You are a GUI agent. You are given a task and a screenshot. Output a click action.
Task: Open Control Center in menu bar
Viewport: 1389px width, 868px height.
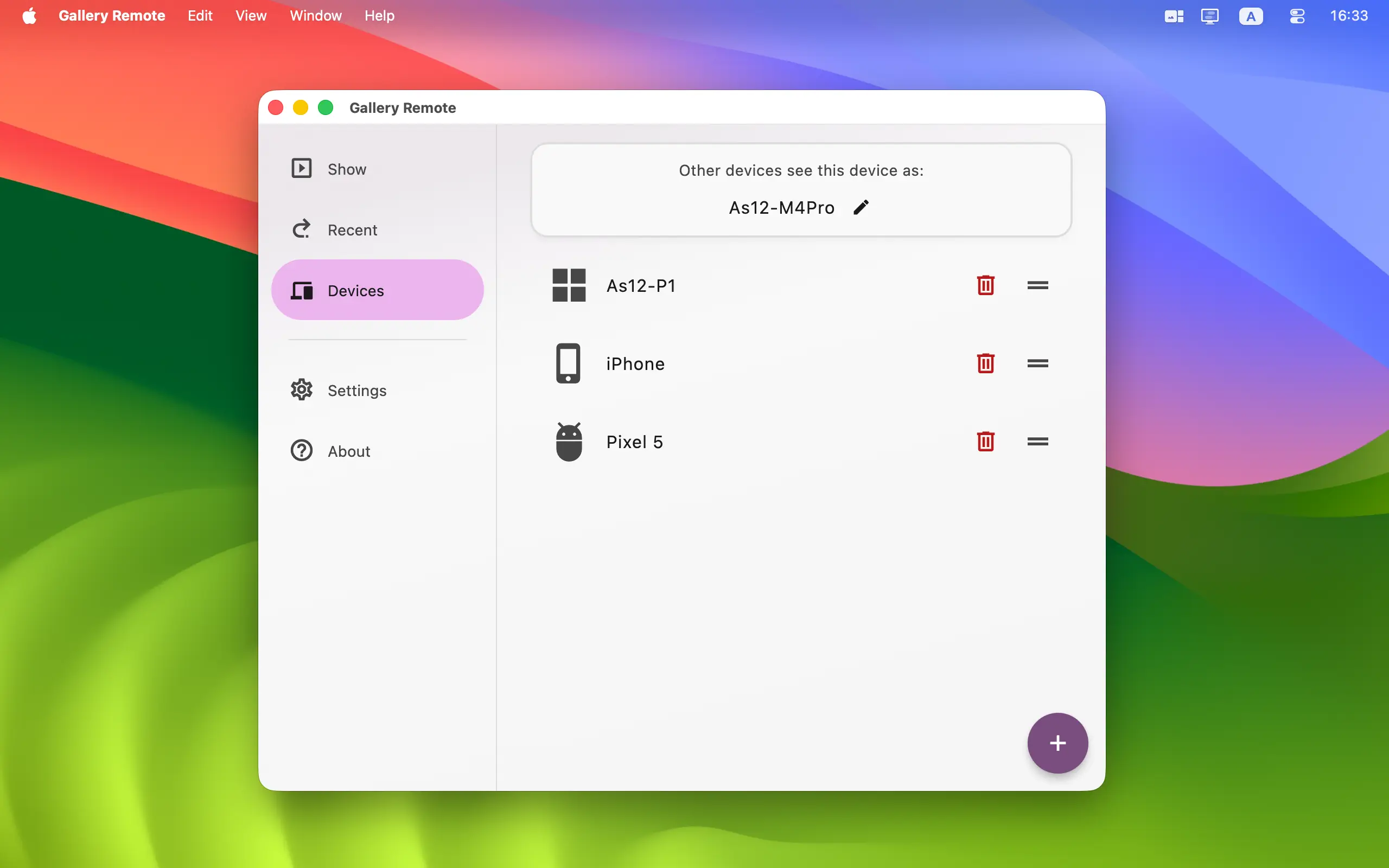[x=1297, y=16]
